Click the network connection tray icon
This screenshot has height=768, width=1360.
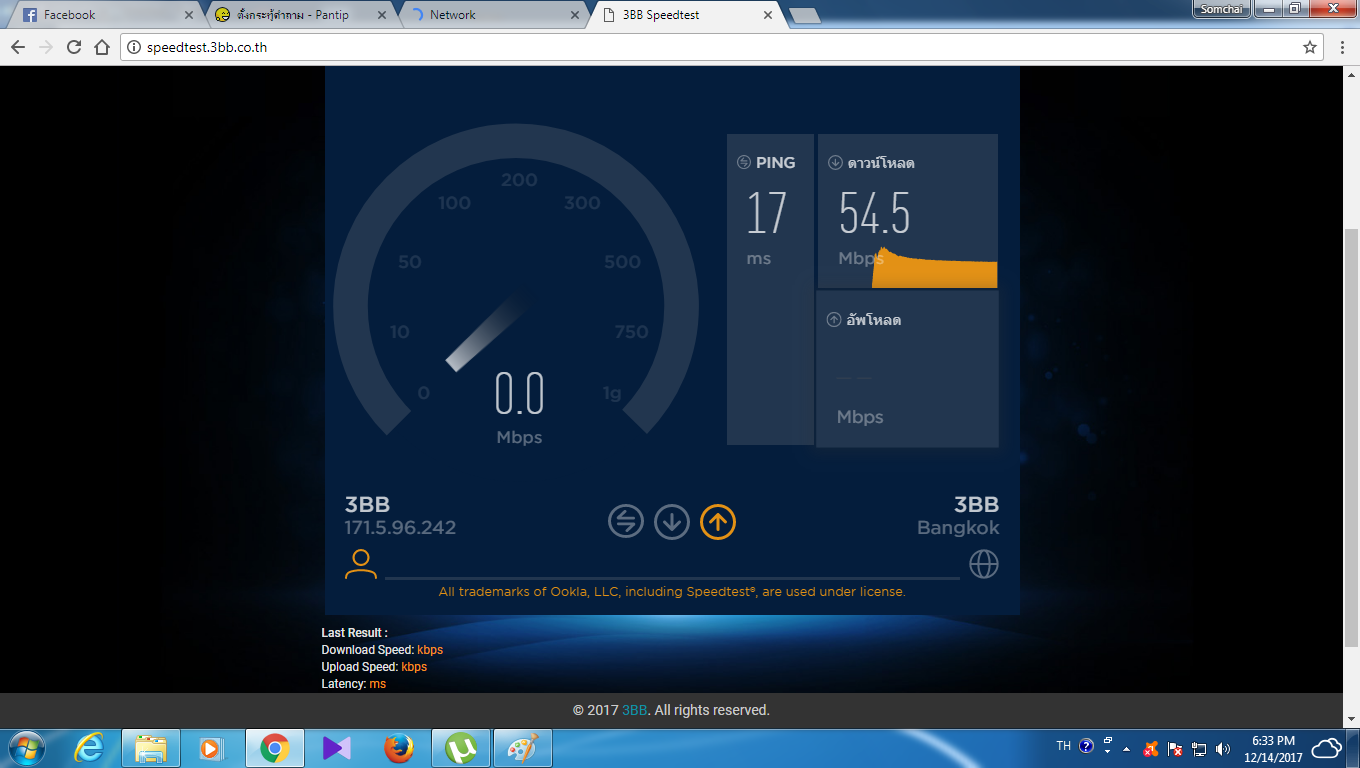click(1199, 748)
